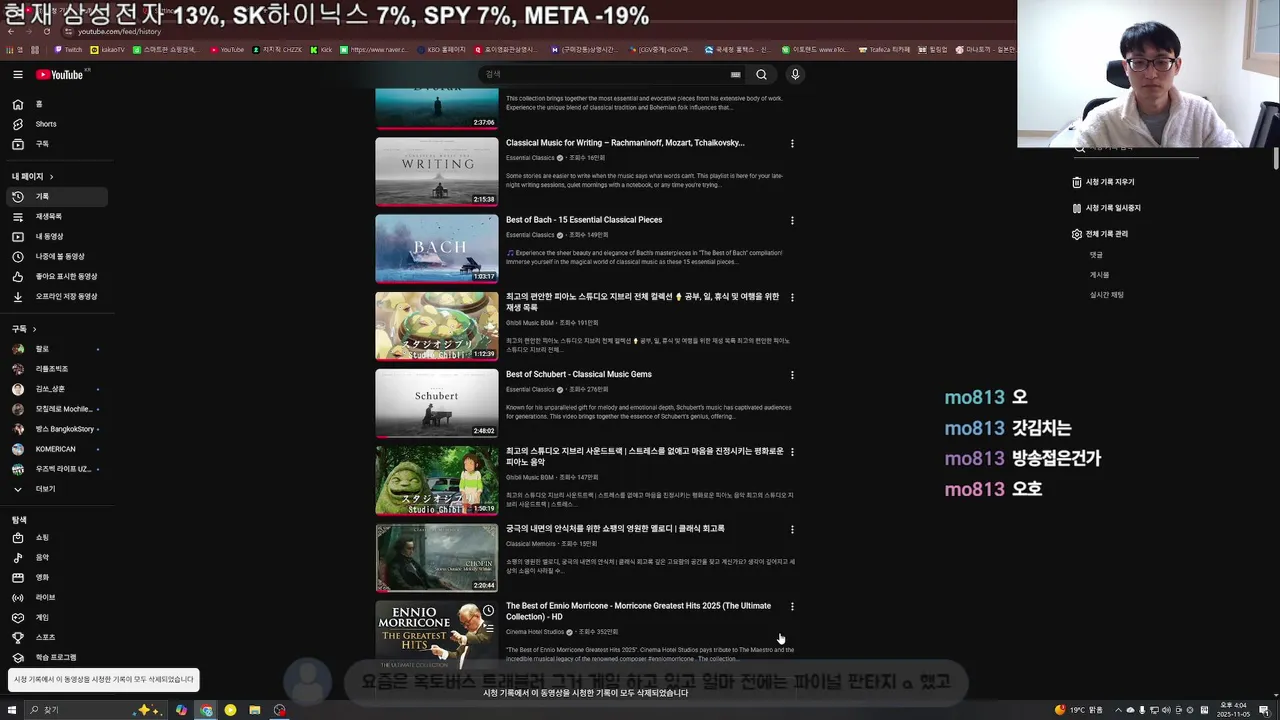Open the kakaoTV bookmark
This screenshot has width=1280, height=720.
tap(108, 49)
